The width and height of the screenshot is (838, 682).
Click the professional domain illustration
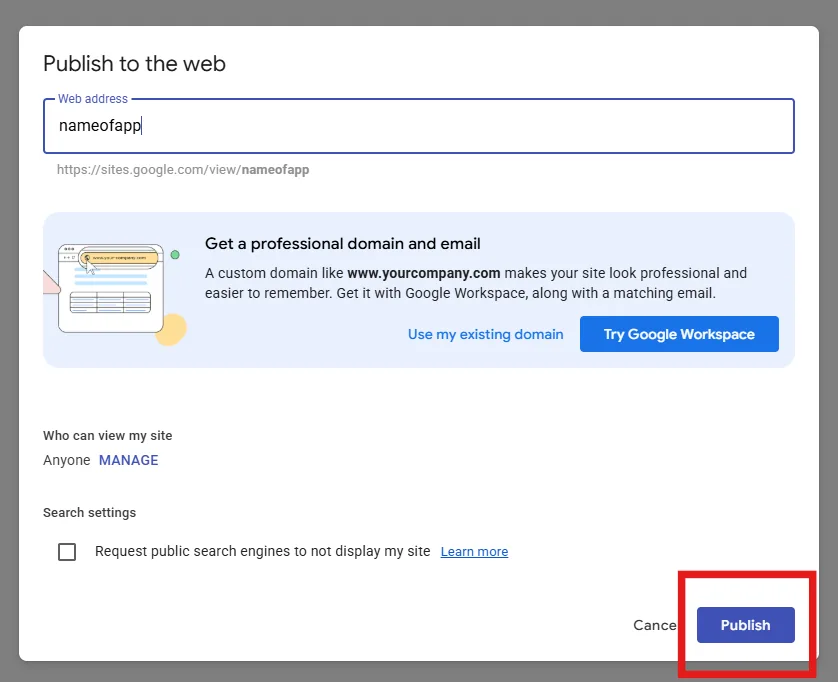tap(115, 293)
